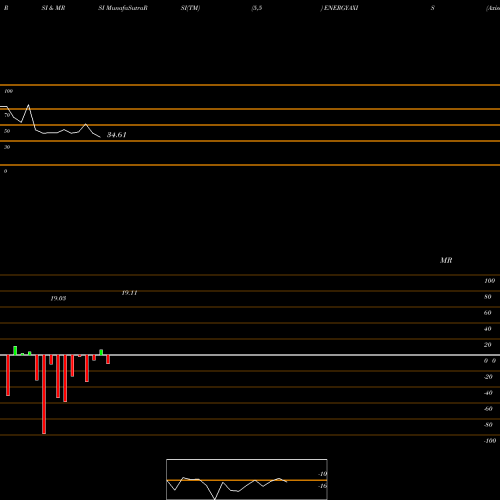This screenshot has height=500, width=500.
Task: Click the 80 label on the MR axis
Action: (488, 297)
